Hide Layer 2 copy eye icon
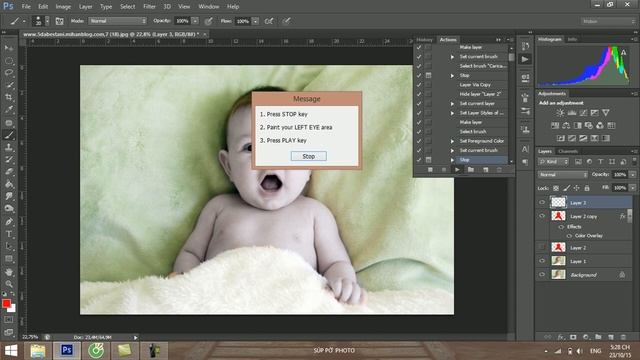Image resolution: width=640 pixels, height=360 pixels. point(542,216)
